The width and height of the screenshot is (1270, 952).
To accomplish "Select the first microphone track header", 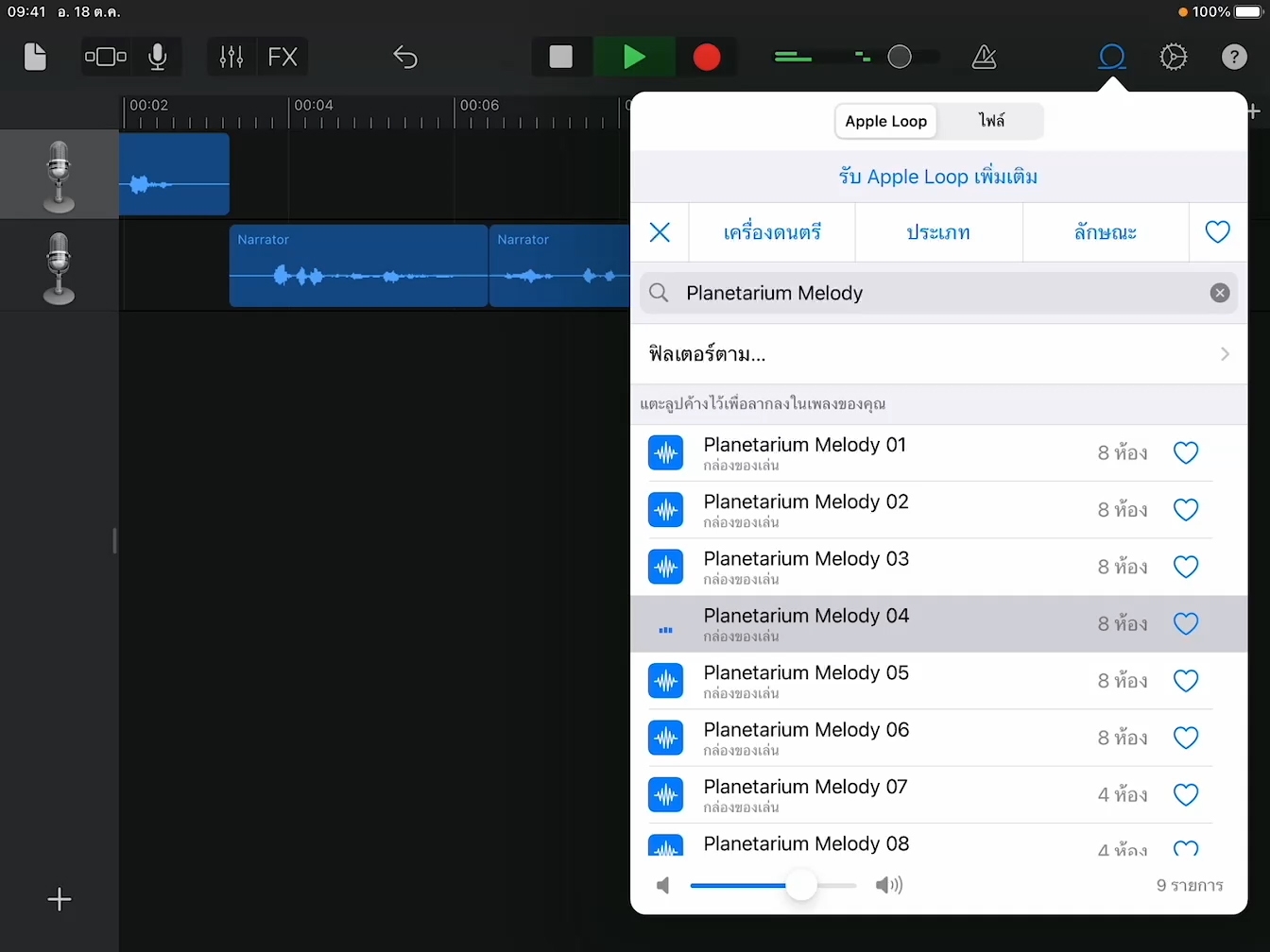I will coord(60,175).
